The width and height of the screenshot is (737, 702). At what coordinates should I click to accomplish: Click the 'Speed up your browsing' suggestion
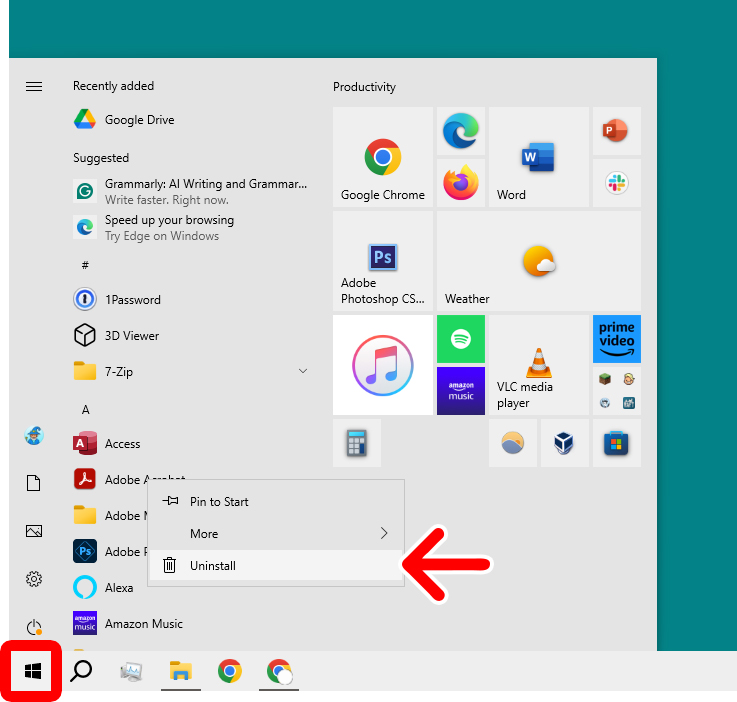click(x=190, y=227)
